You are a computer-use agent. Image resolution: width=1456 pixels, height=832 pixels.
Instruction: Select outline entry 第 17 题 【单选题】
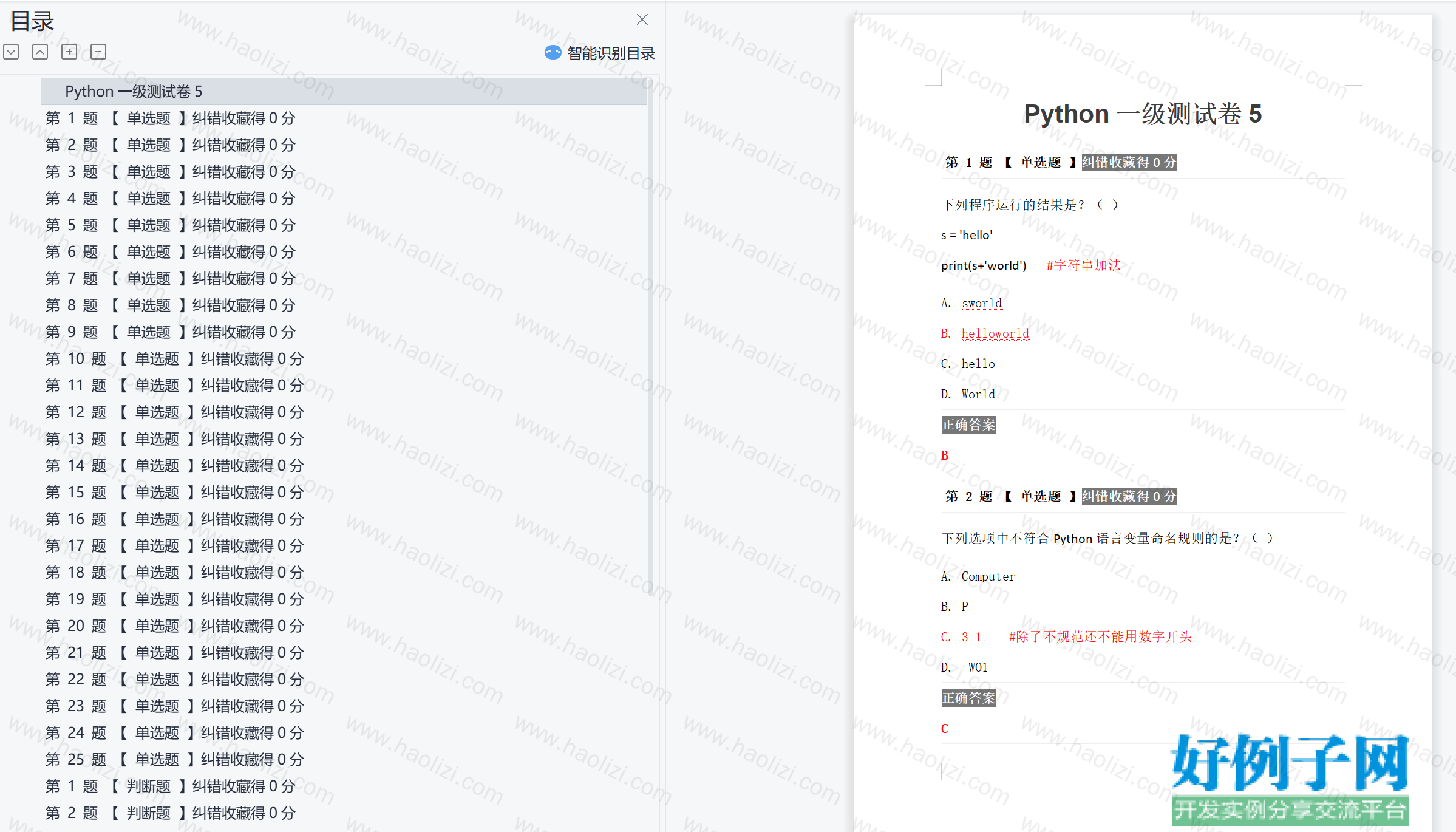[x=175, y=546]
